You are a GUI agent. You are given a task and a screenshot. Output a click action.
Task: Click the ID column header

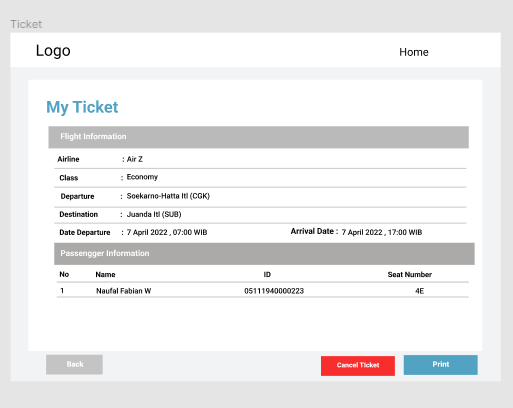[x=267, y=274]
